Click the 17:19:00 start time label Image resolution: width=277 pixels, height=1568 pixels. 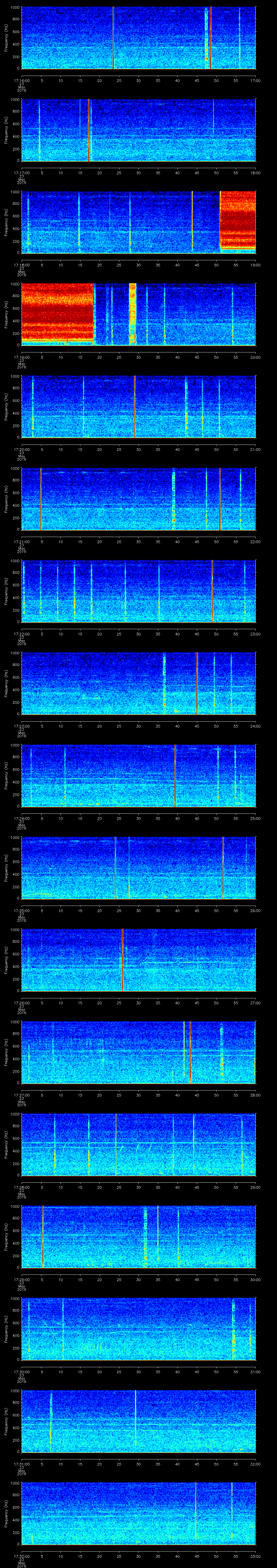(x=21, y=357)
